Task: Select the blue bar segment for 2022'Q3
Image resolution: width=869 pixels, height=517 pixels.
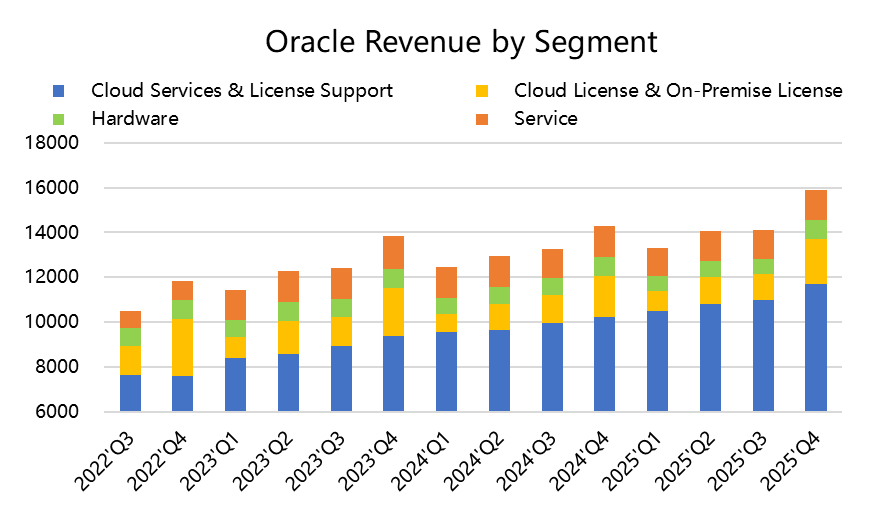Action: (x=130, y=393)
